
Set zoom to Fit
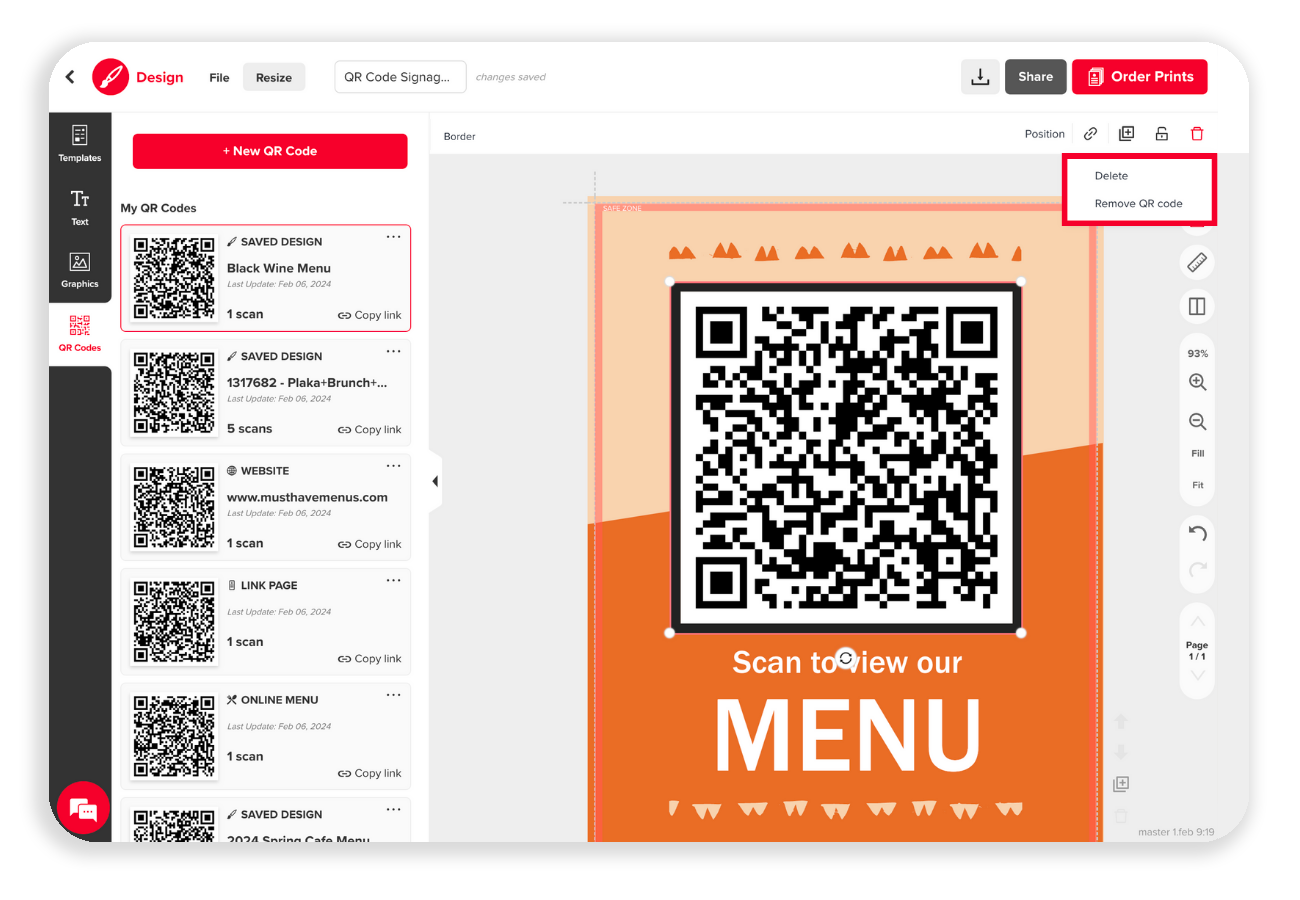click(1197, 486)
